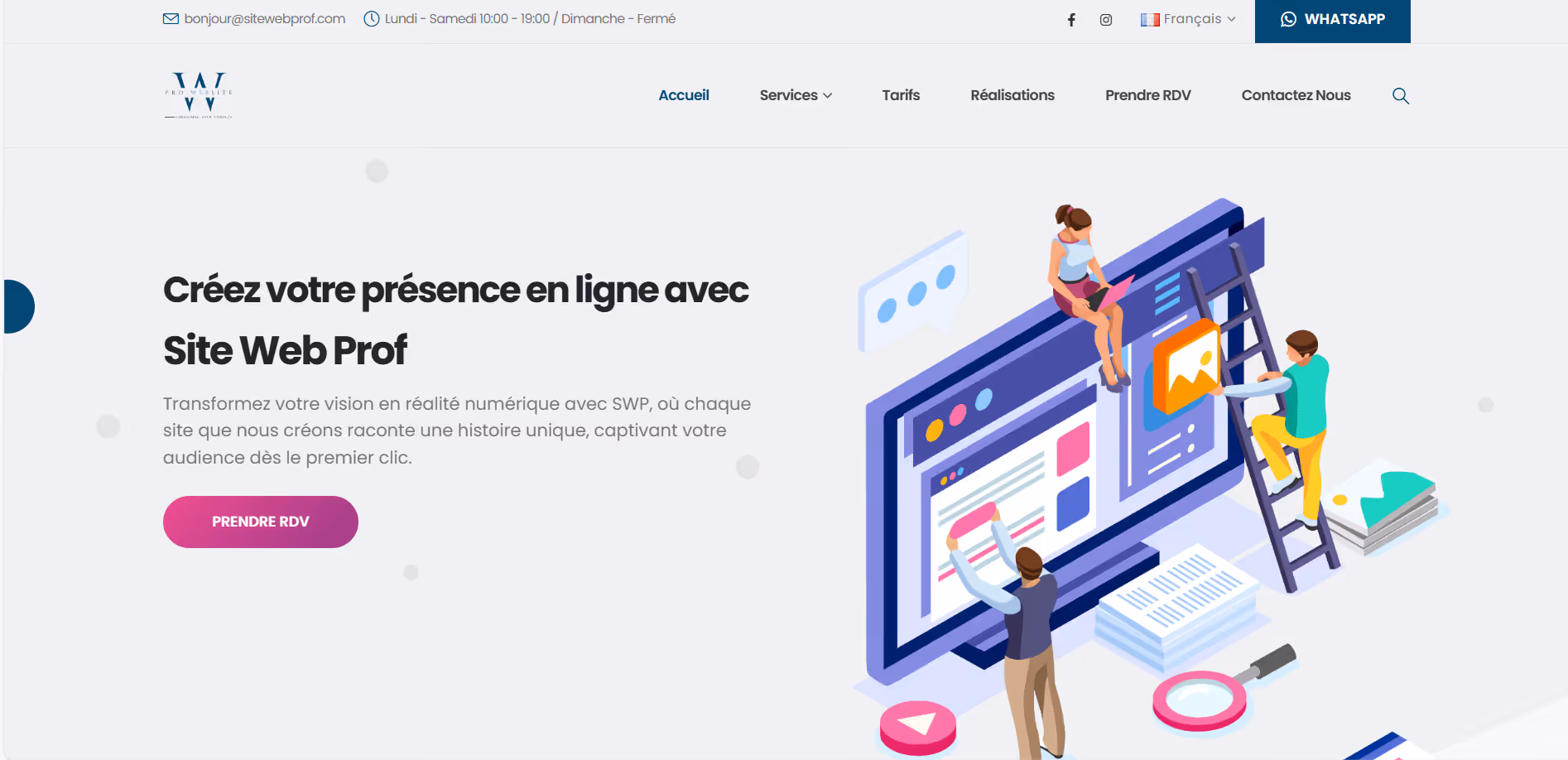Image resolution: width=1568 pixels, height=760 pixels.
Task: Click the clock opening hours icon
Action: (x=372, y=19)
